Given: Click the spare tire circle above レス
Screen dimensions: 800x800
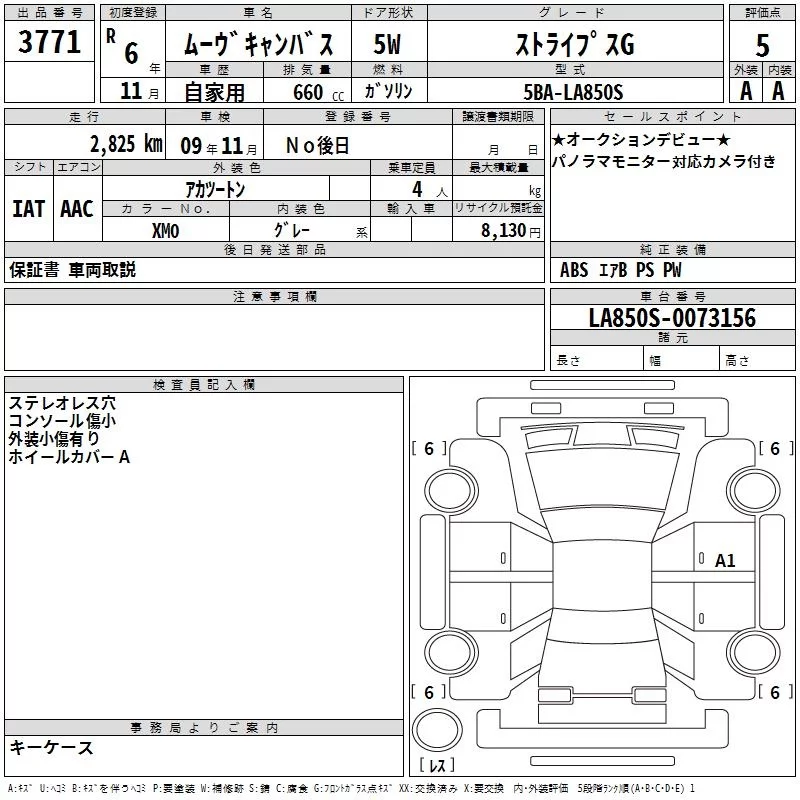Looking at the screenshot, I should (x=437, y=729).
